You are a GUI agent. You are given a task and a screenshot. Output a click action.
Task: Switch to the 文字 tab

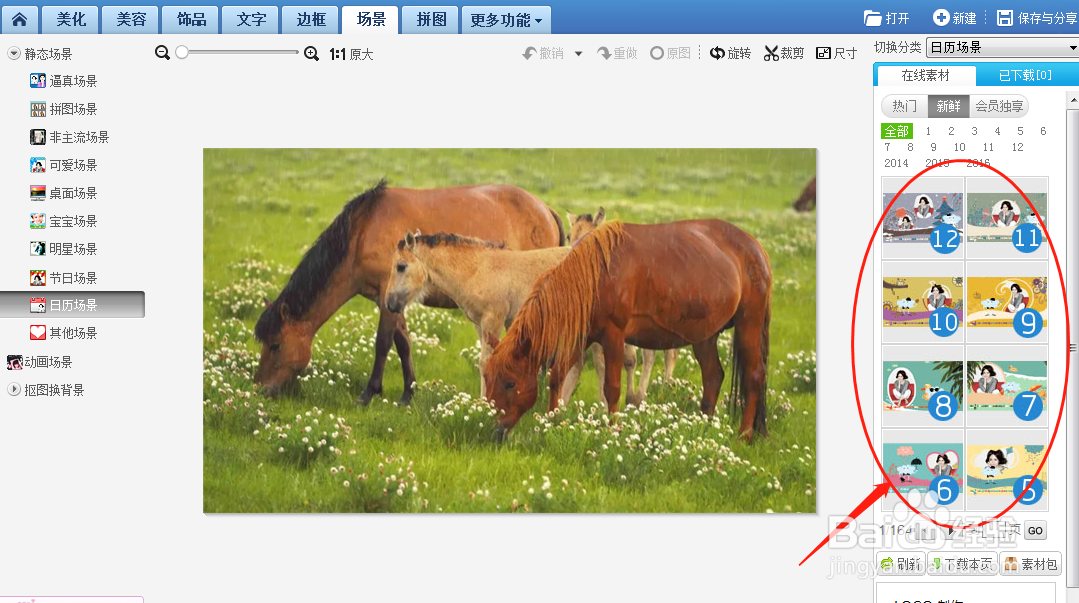coord(251,19)
